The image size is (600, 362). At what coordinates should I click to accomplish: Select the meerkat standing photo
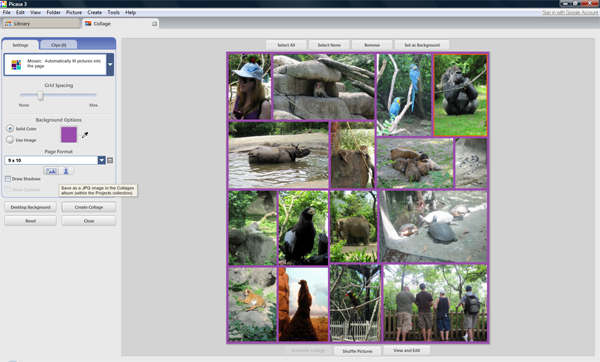[x=303, y=304]
